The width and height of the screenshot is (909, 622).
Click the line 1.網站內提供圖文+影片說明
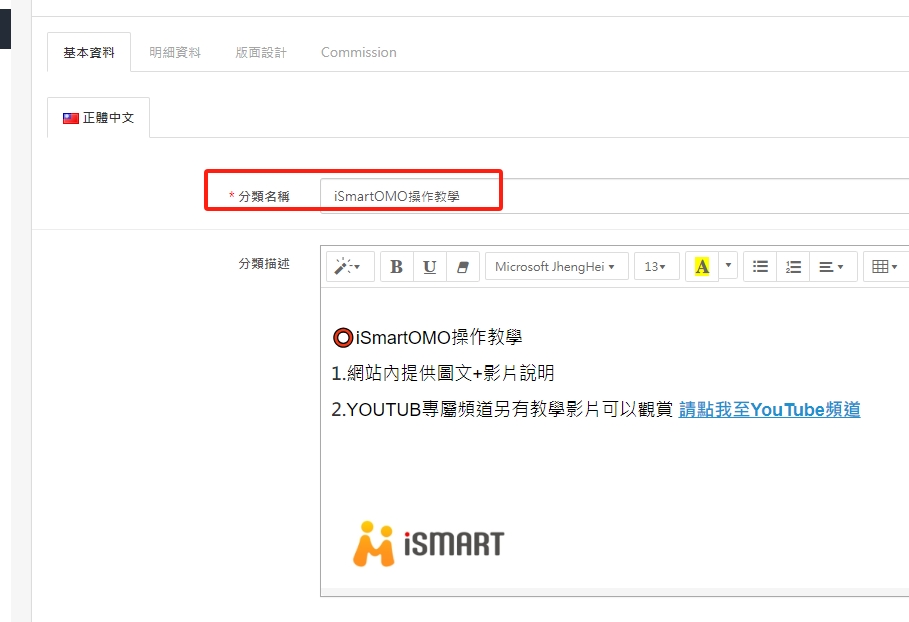tap(443, 373)
